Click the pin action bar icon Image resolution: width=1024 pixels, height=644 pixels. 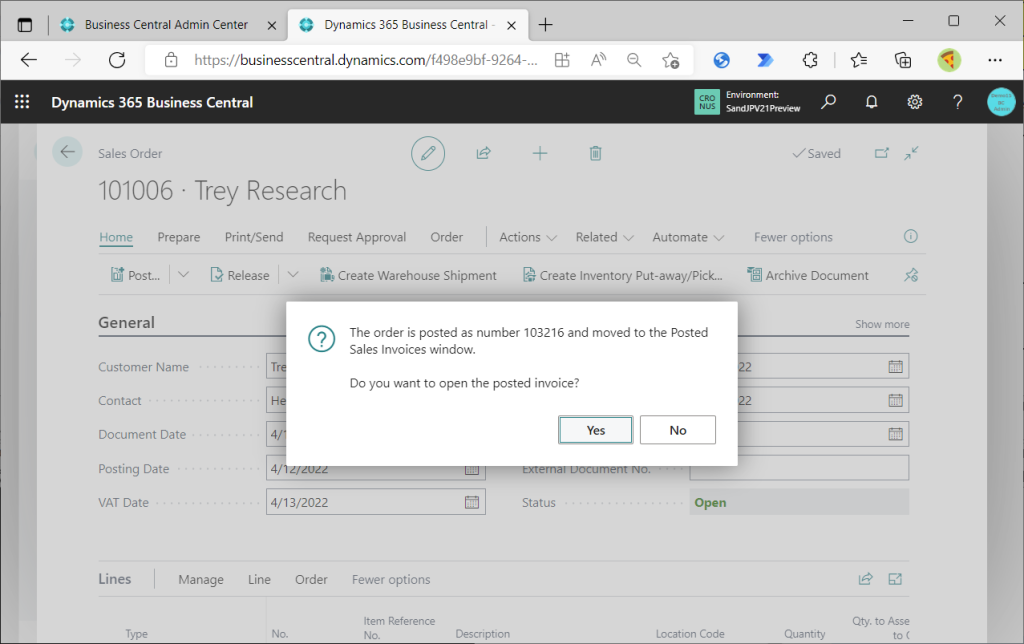pos(910,275)
